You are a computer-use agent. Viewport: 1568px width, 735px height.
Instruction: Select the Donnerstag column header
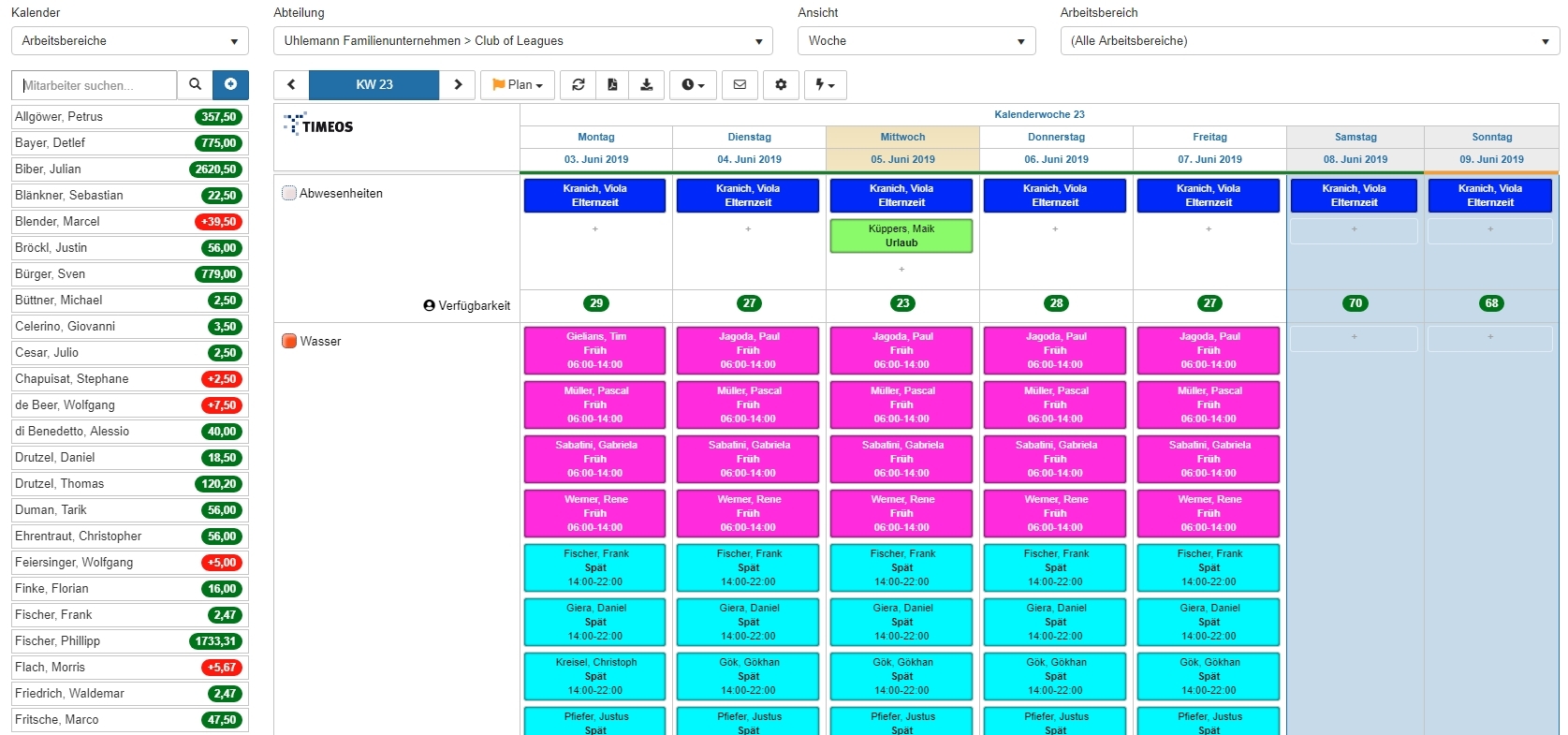1056,137
